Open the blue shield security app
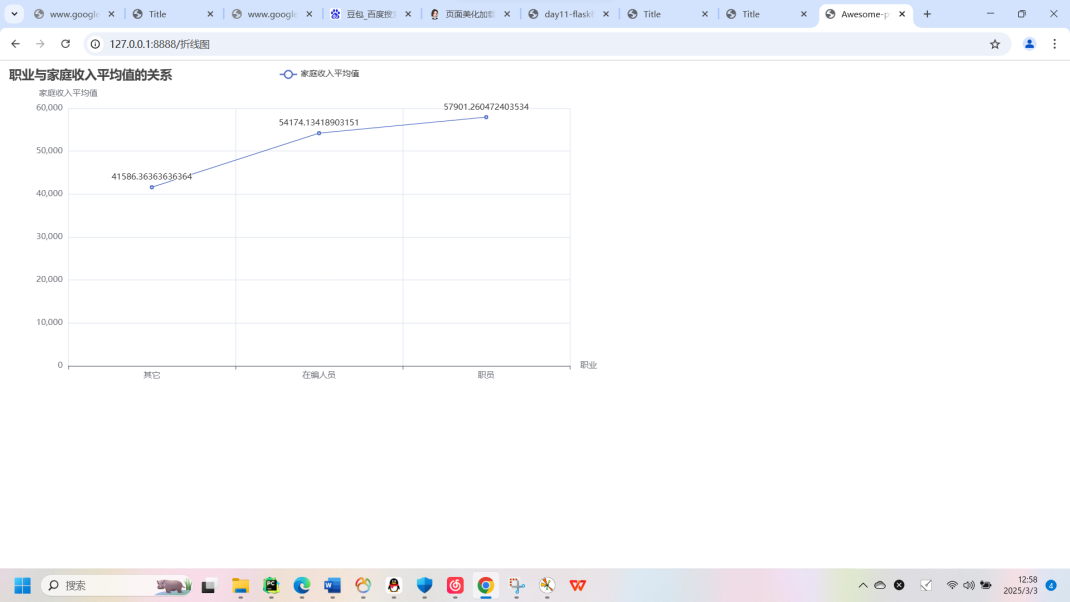The width and height of the screenshot is (1070, 602). (x=424, y=586)
